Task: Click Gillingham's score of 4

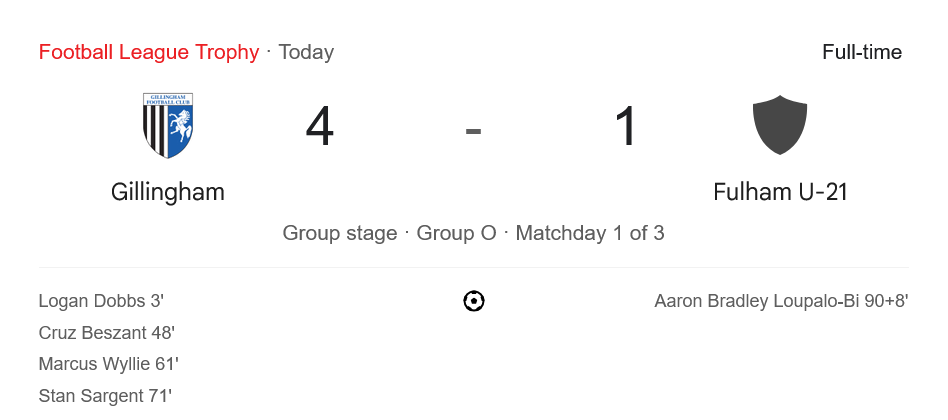Action: [x=320, y=128]
